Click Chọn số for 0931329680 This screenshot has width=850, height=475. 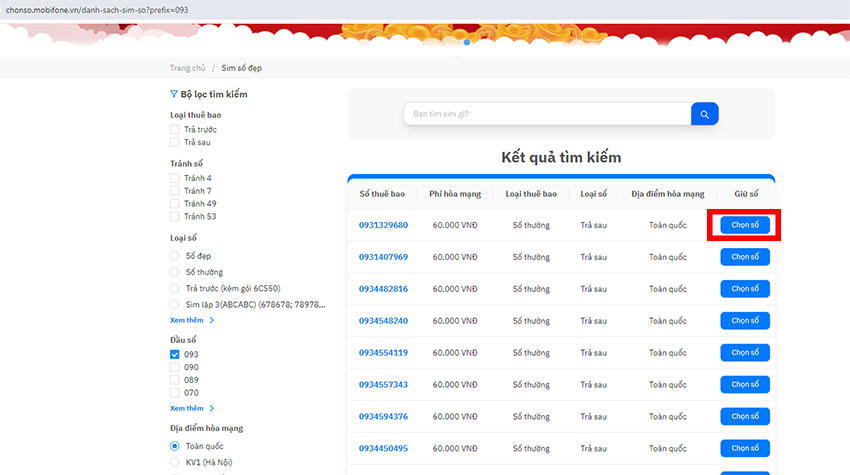pos(745,224)
